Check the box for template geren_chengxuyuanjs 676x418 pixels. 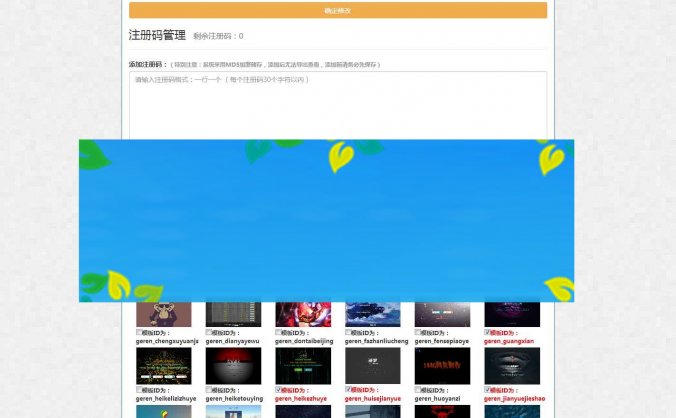click(139, 332)
